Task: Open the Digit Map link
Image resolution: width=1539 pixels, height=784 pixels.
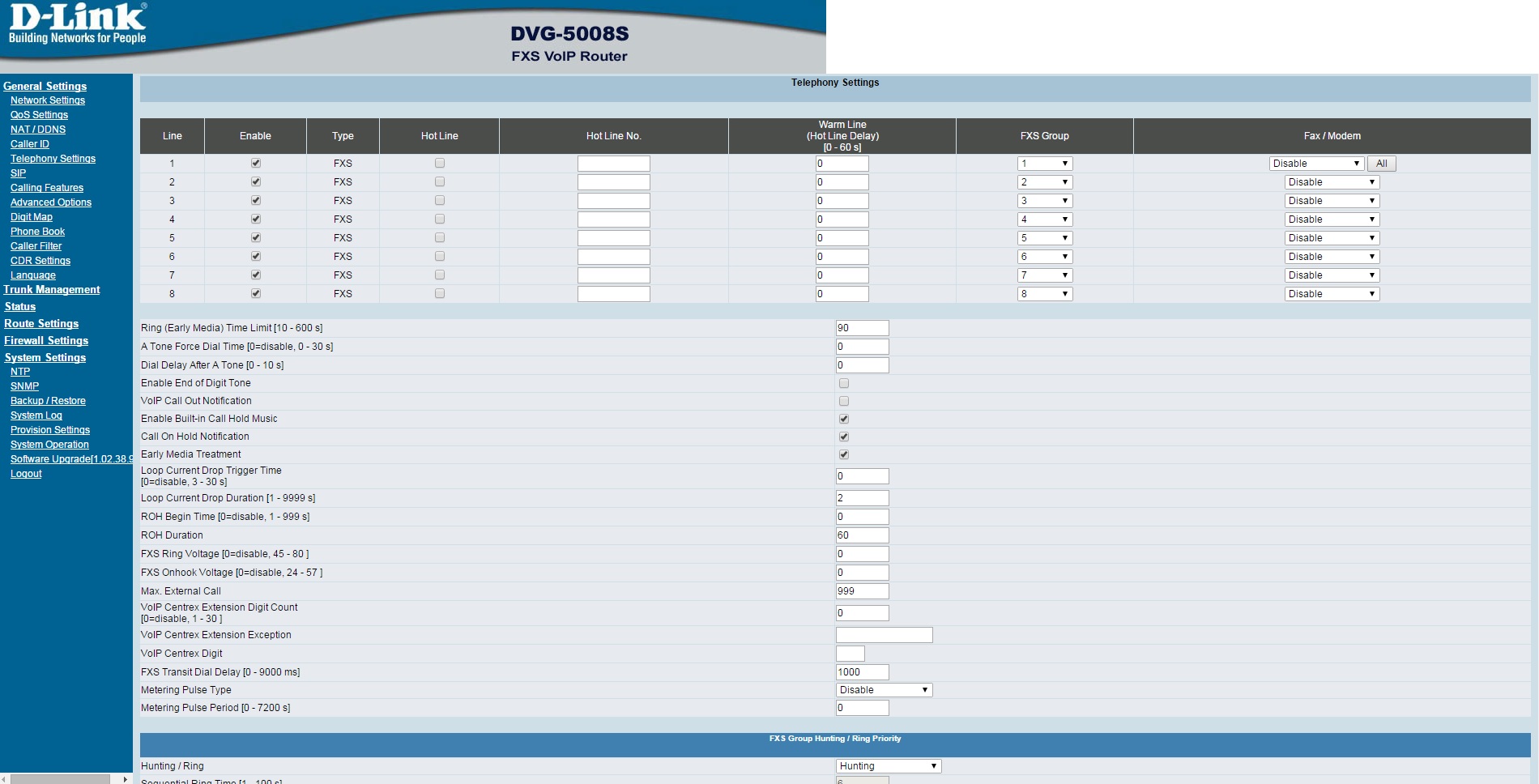Action: [x=32, y=217]
